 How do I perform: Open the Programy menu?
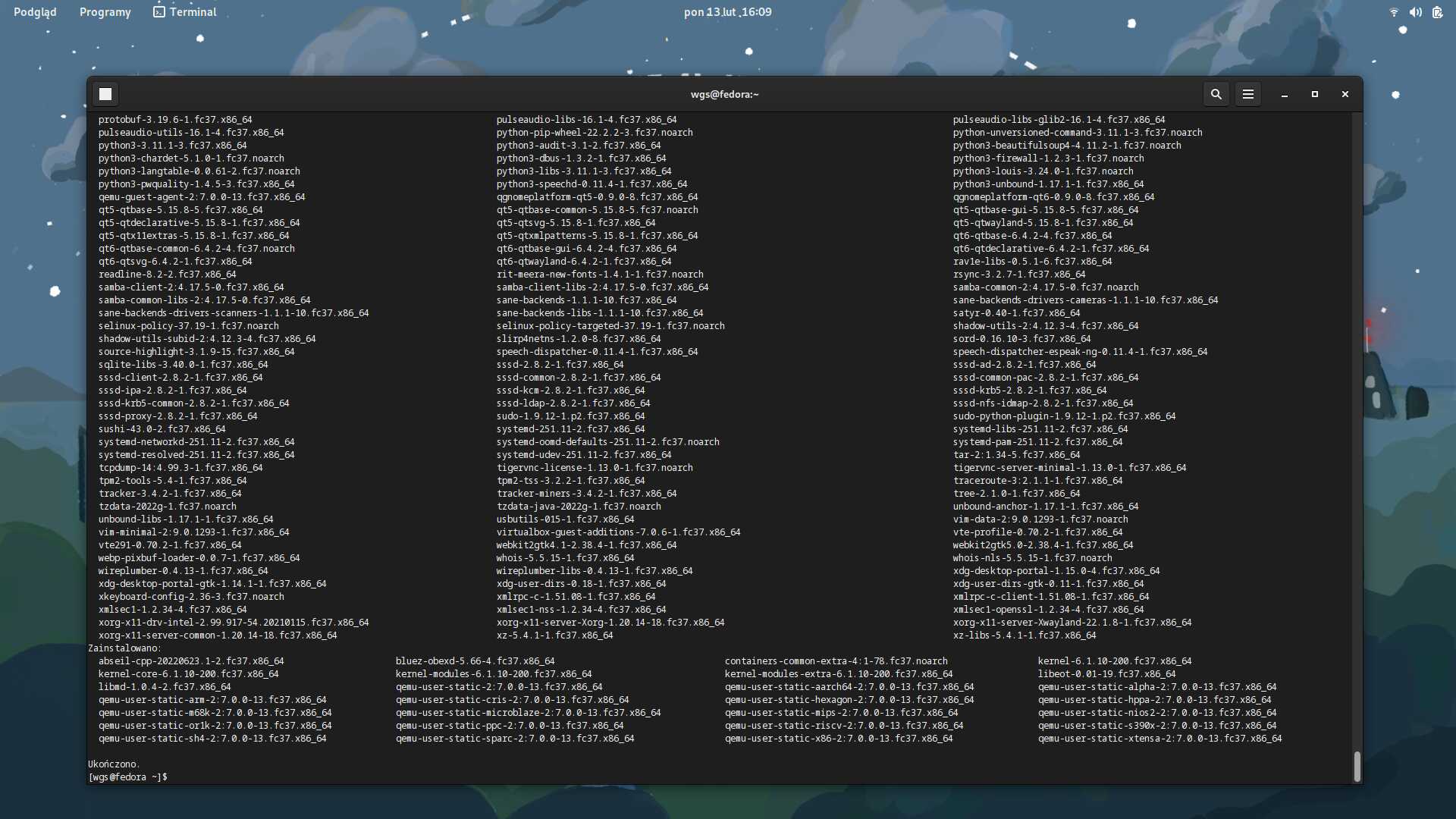click(x=105, y=12)
